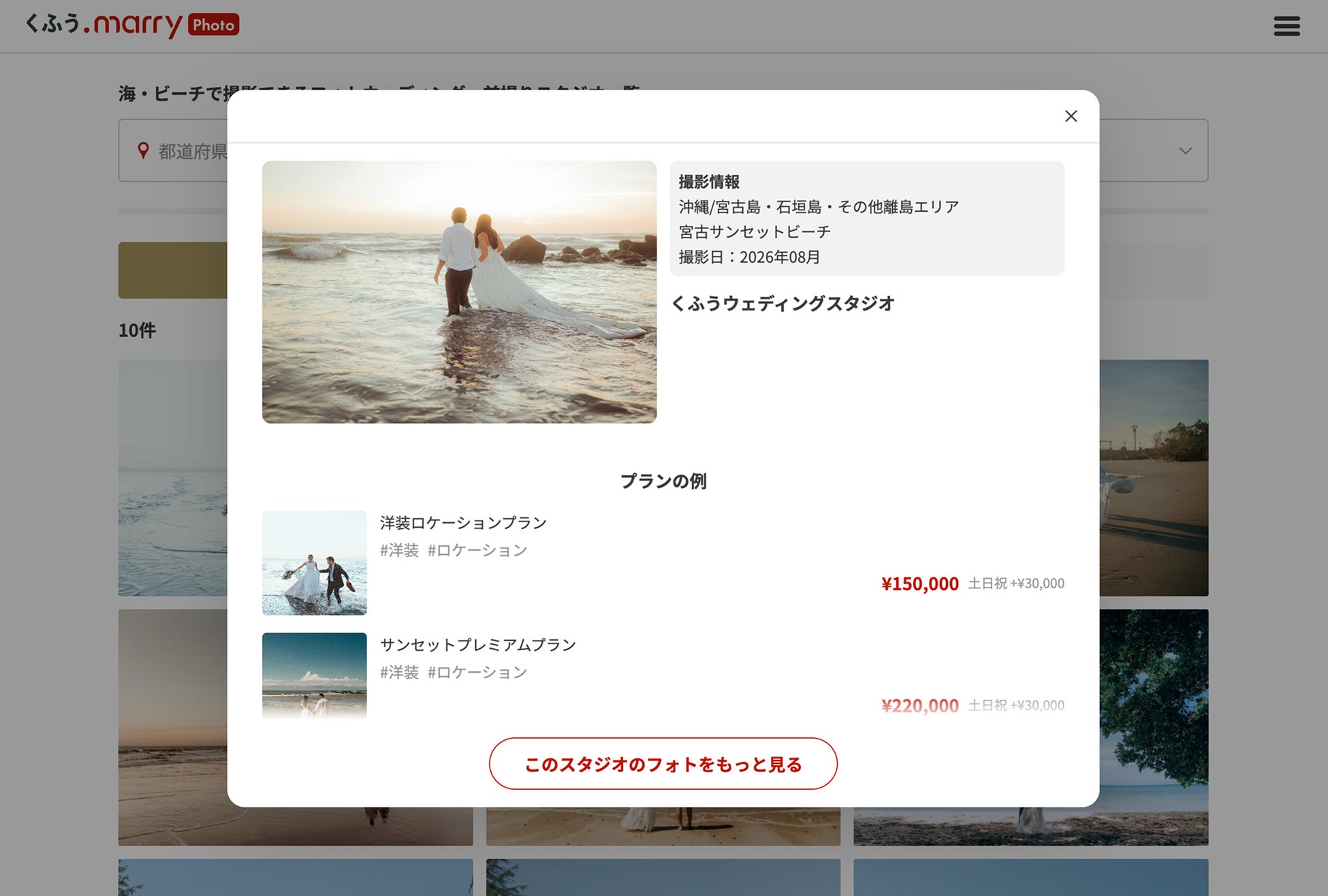Click the 洋装ロケーションプラン title

[463, 523]
